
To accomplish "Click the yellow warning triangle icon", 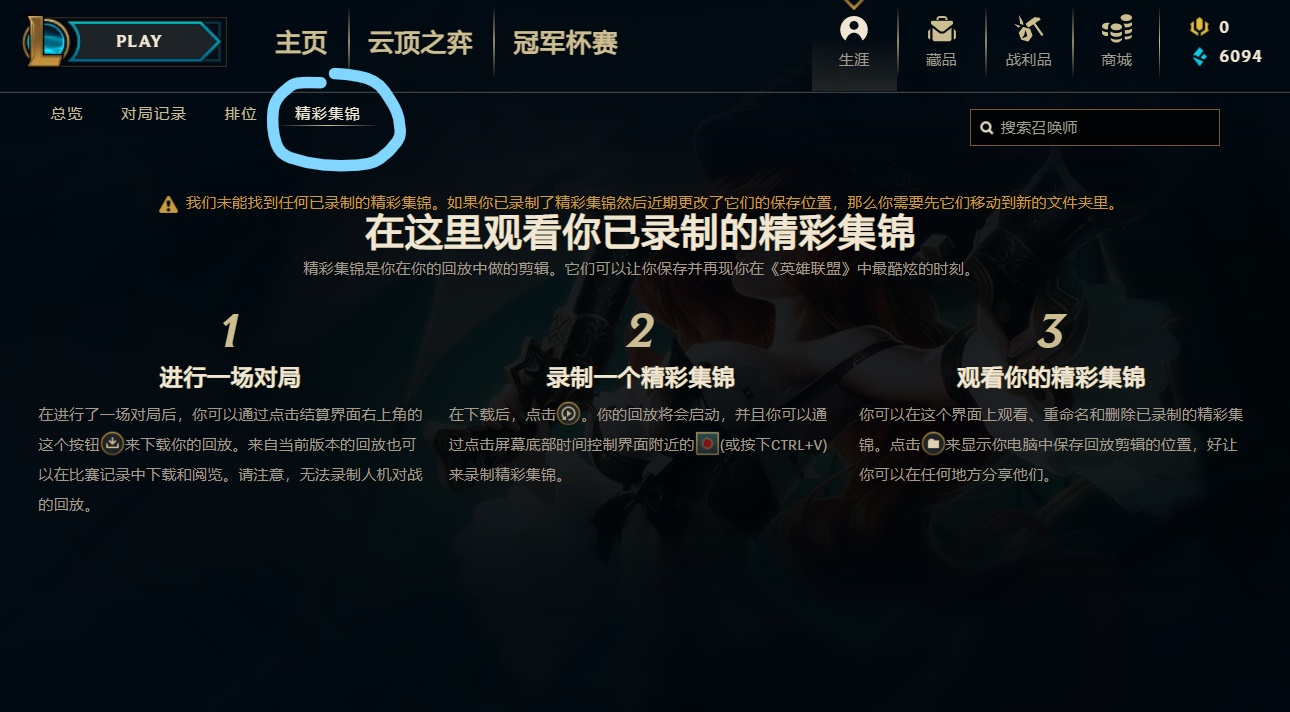I will 169,204.
